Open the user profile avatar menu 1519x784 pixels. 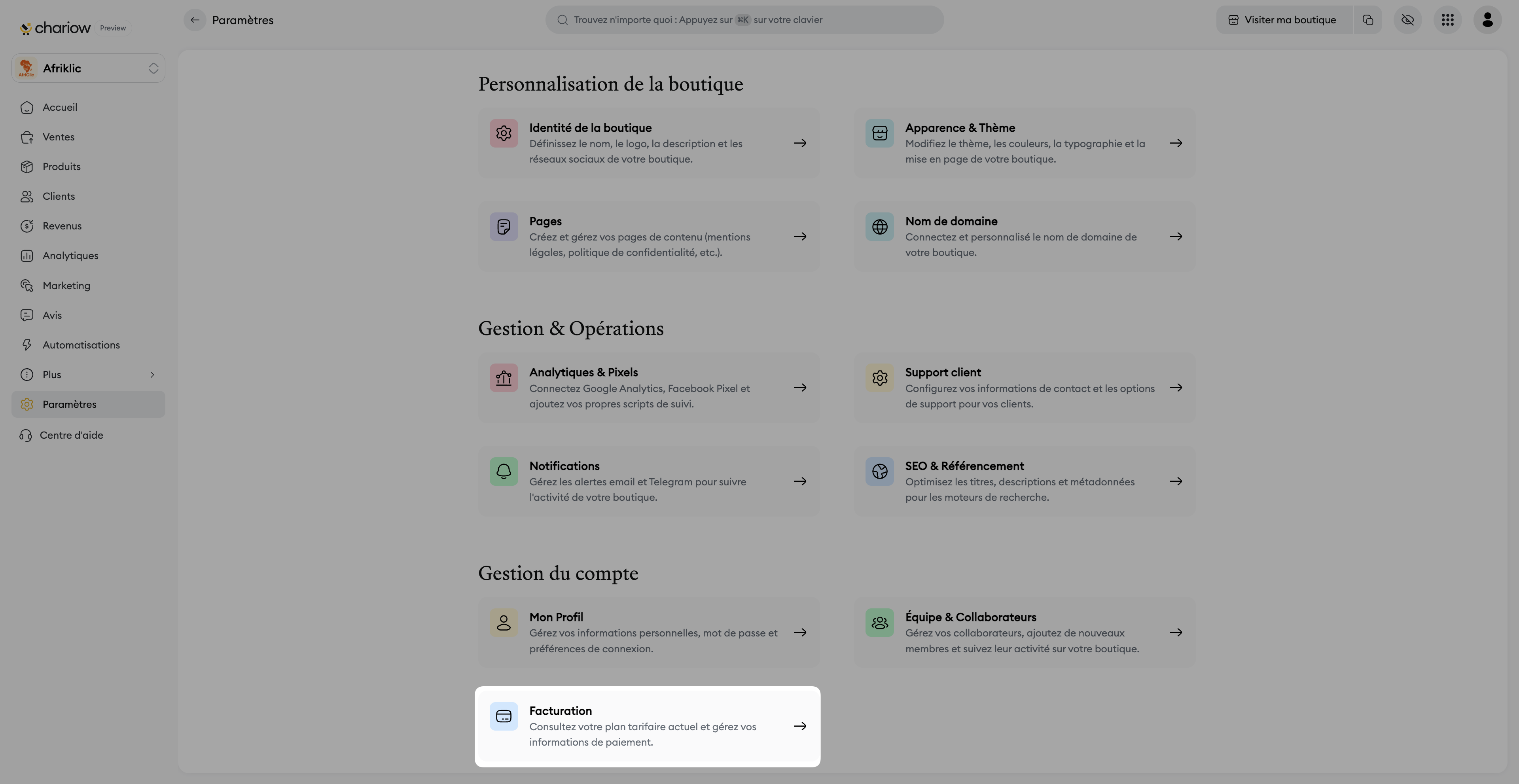(x=1487, y=20)
